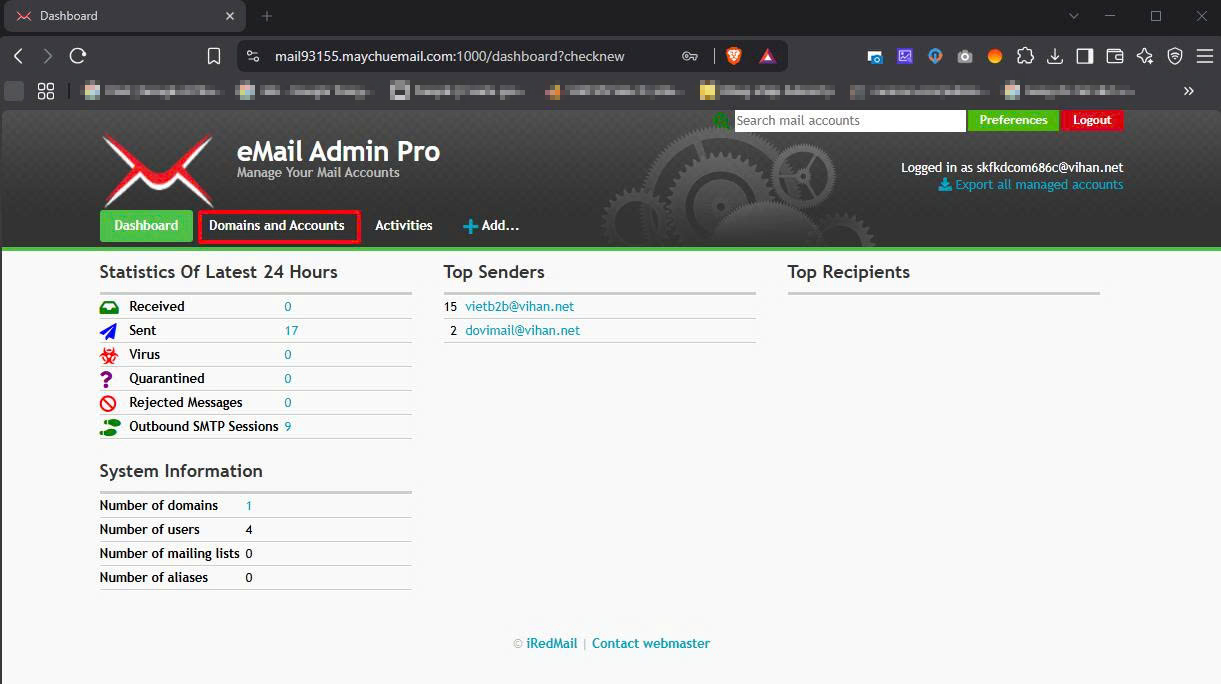
Task: Click the Outbound SMTP Sessions count 9
Action: (288, 427)
